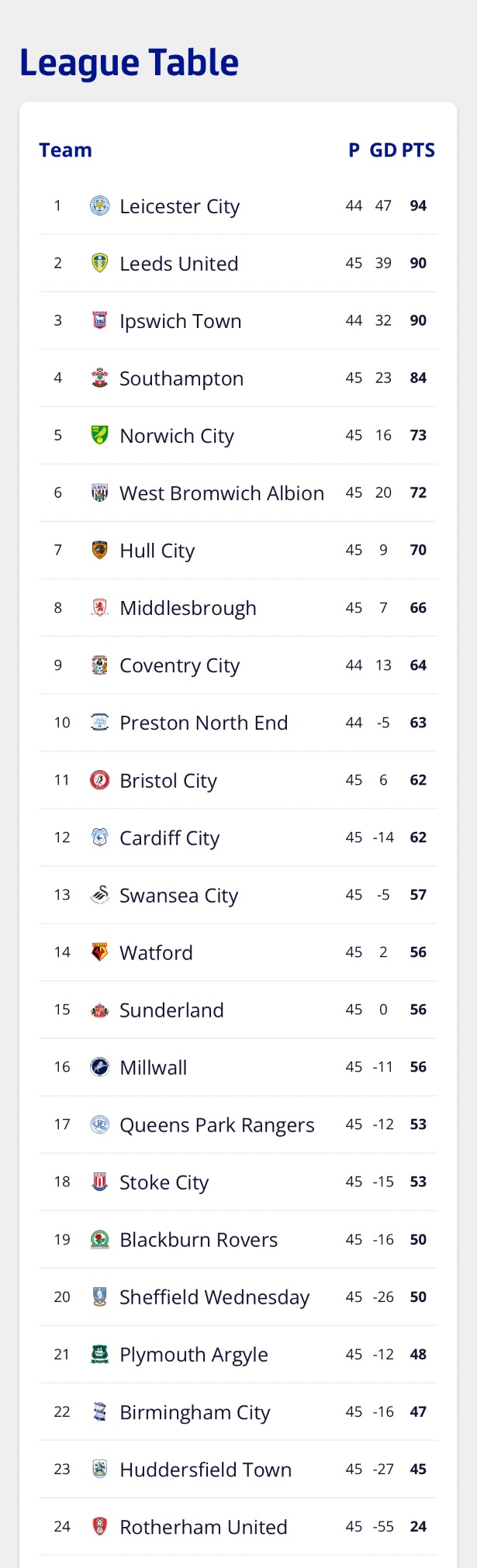Click the PTS column header
This screenshot has width=477, height=1568.
click(418, 150)
